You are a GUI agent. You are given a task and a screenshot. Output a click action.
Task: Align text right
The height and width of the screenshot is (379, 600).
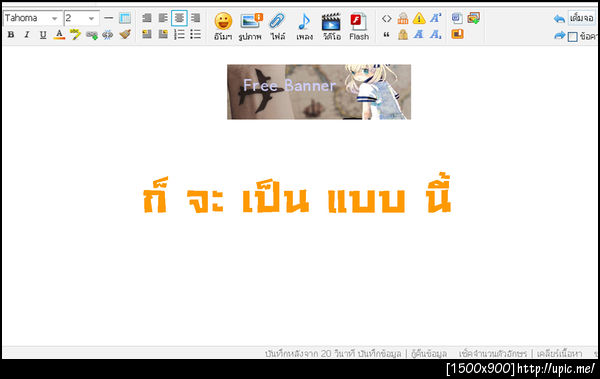click(x=196, y=18)
